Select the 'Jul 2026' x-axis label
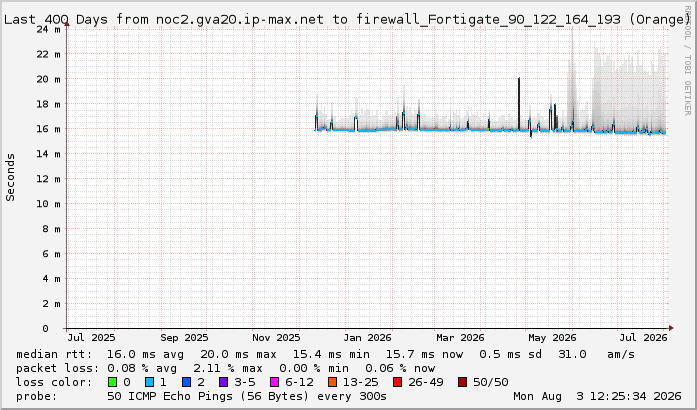Viewport: 697px width, 410px height. 644,338
